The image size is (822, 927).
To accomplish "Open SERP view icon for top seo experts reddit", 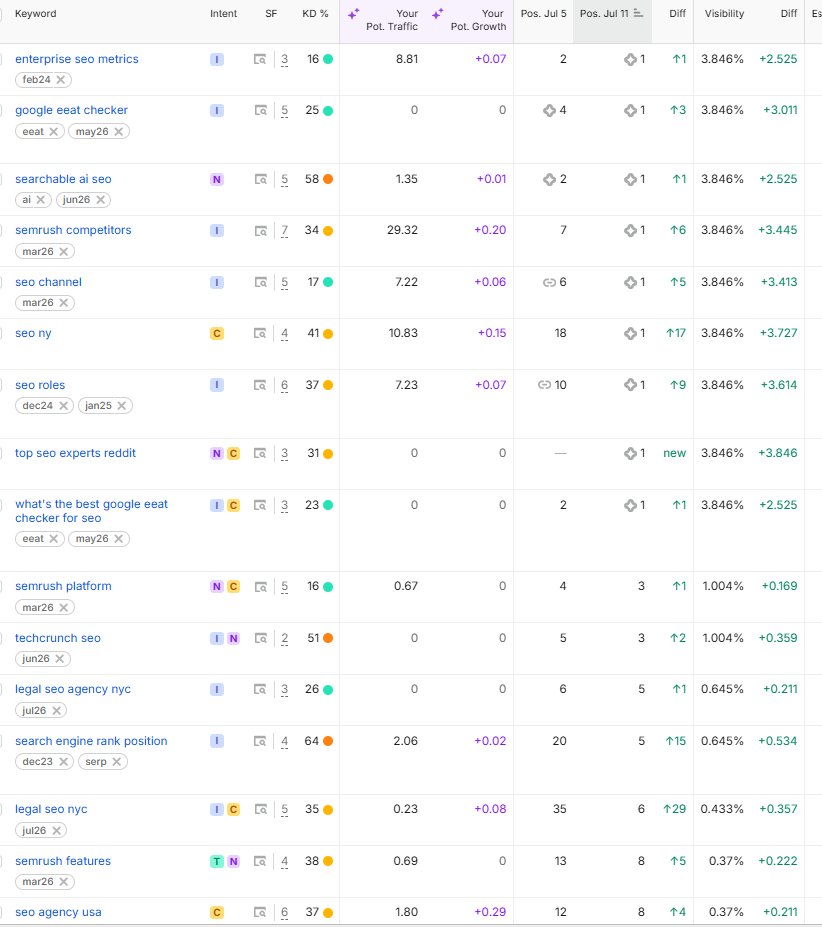I will (x=260, y=453).
